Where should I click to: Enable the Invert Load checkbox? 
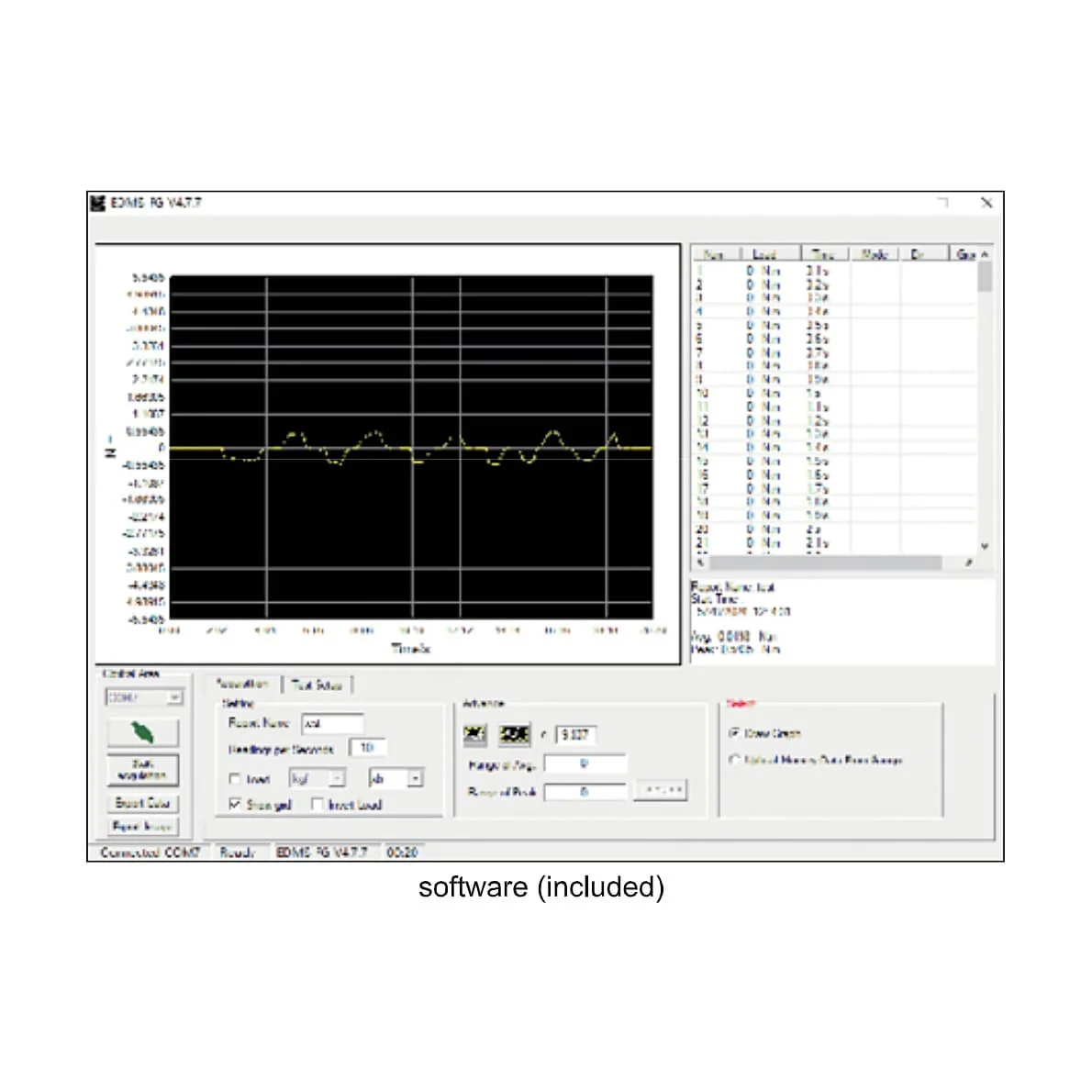(317, 805)
